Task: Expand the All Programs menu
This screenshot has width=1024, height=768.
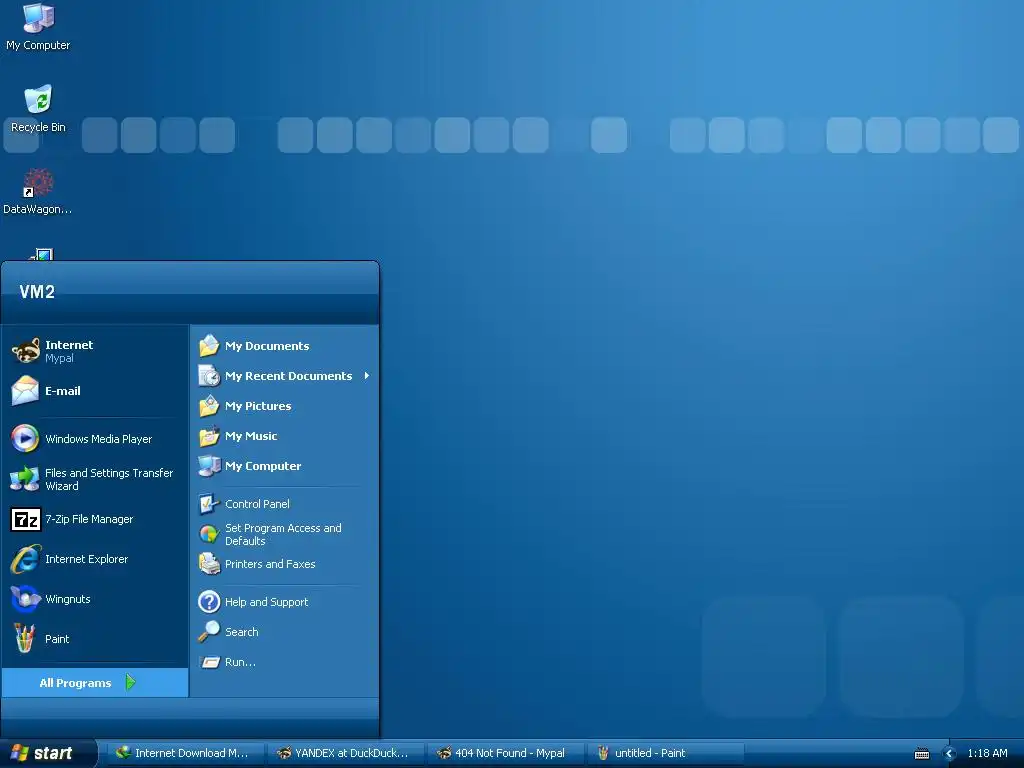Action: pos(95,682)
